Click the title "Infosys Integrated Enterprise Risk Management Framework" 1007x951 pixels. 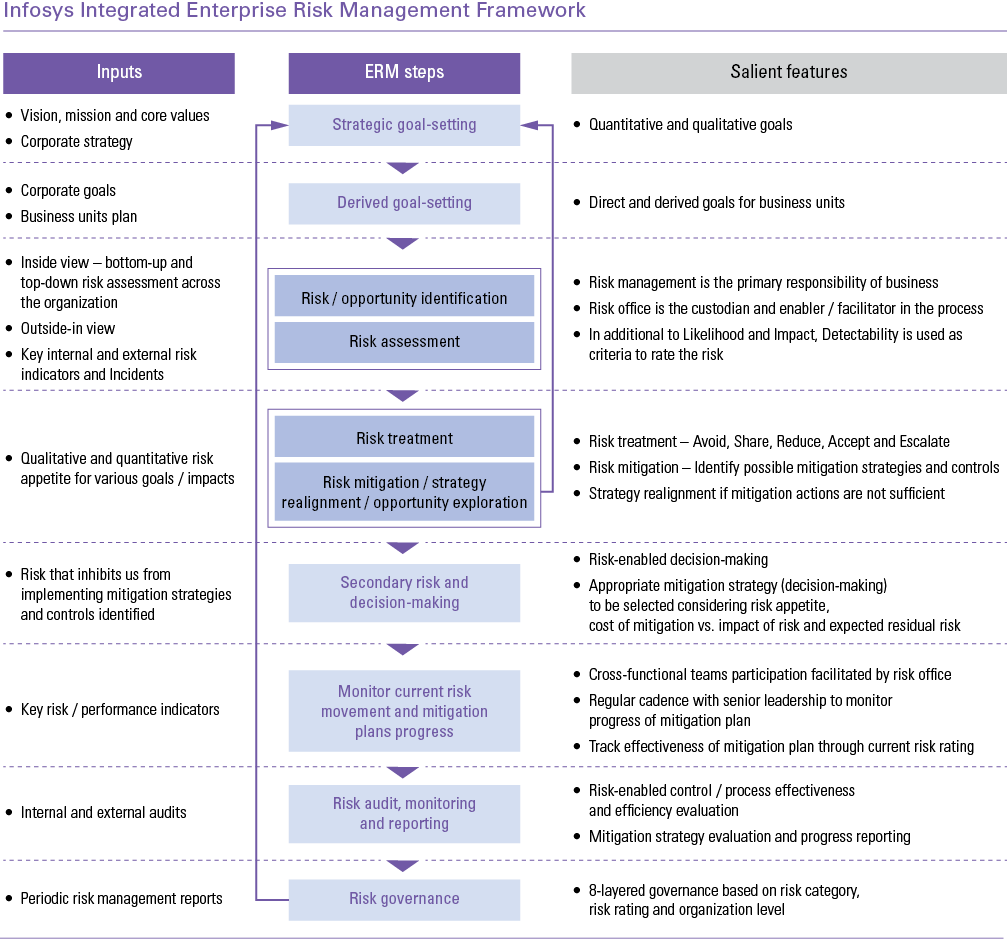coord(295,11)
